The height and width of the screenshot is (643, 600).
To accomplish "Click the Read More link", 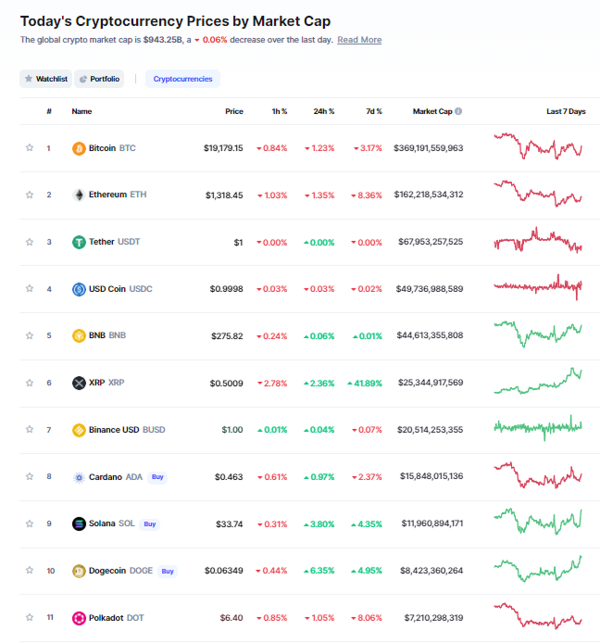I will pos(360,40).
